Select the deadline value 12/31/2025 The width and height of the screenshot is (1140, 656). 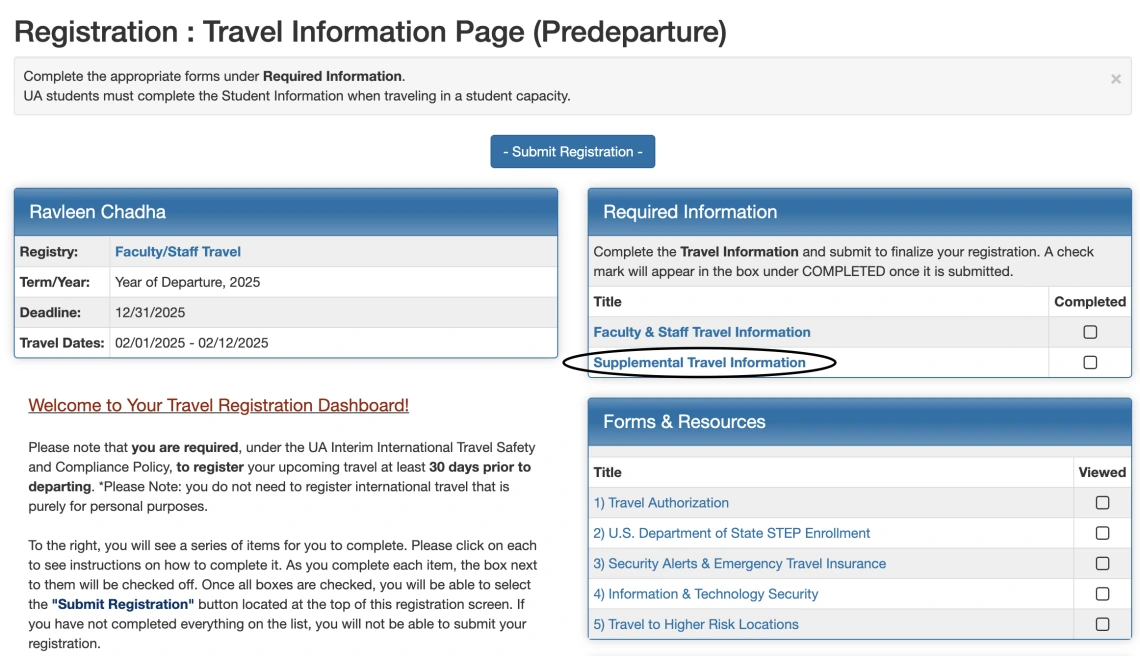pyautogui.click(x=150, y=313)
